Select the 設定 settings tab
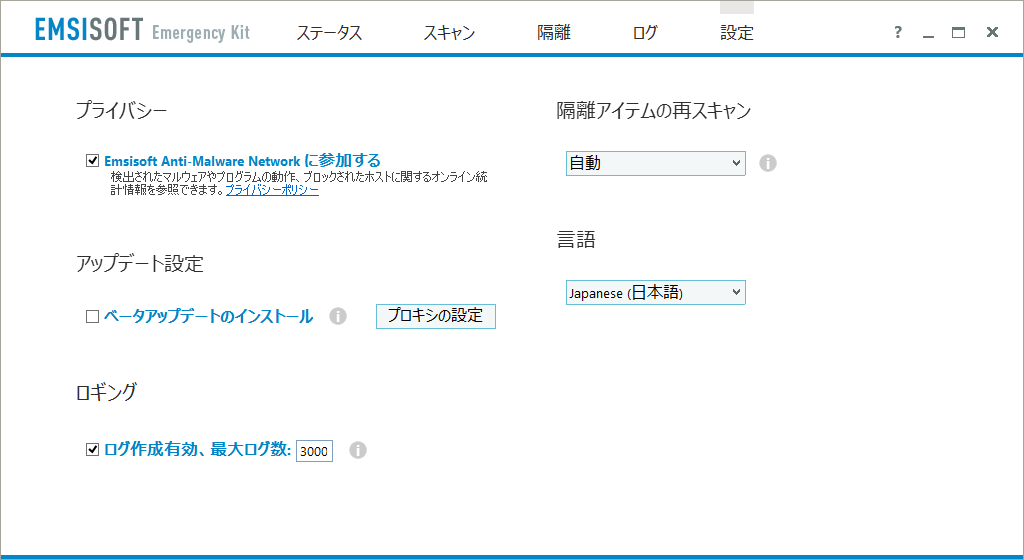The height and width of the screenshot is (560, 1024). click(737, 33)
